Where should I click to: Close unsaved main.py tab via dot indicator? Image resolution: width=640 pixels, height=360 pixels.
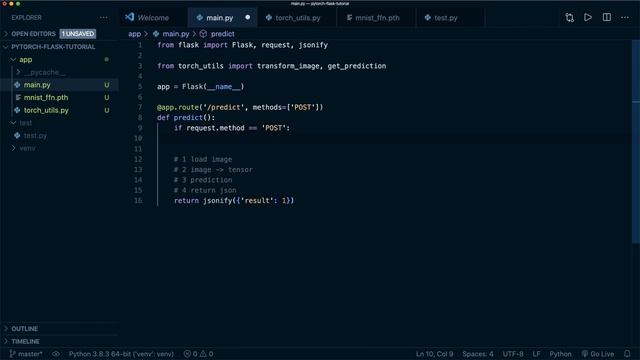pos(248,18)
